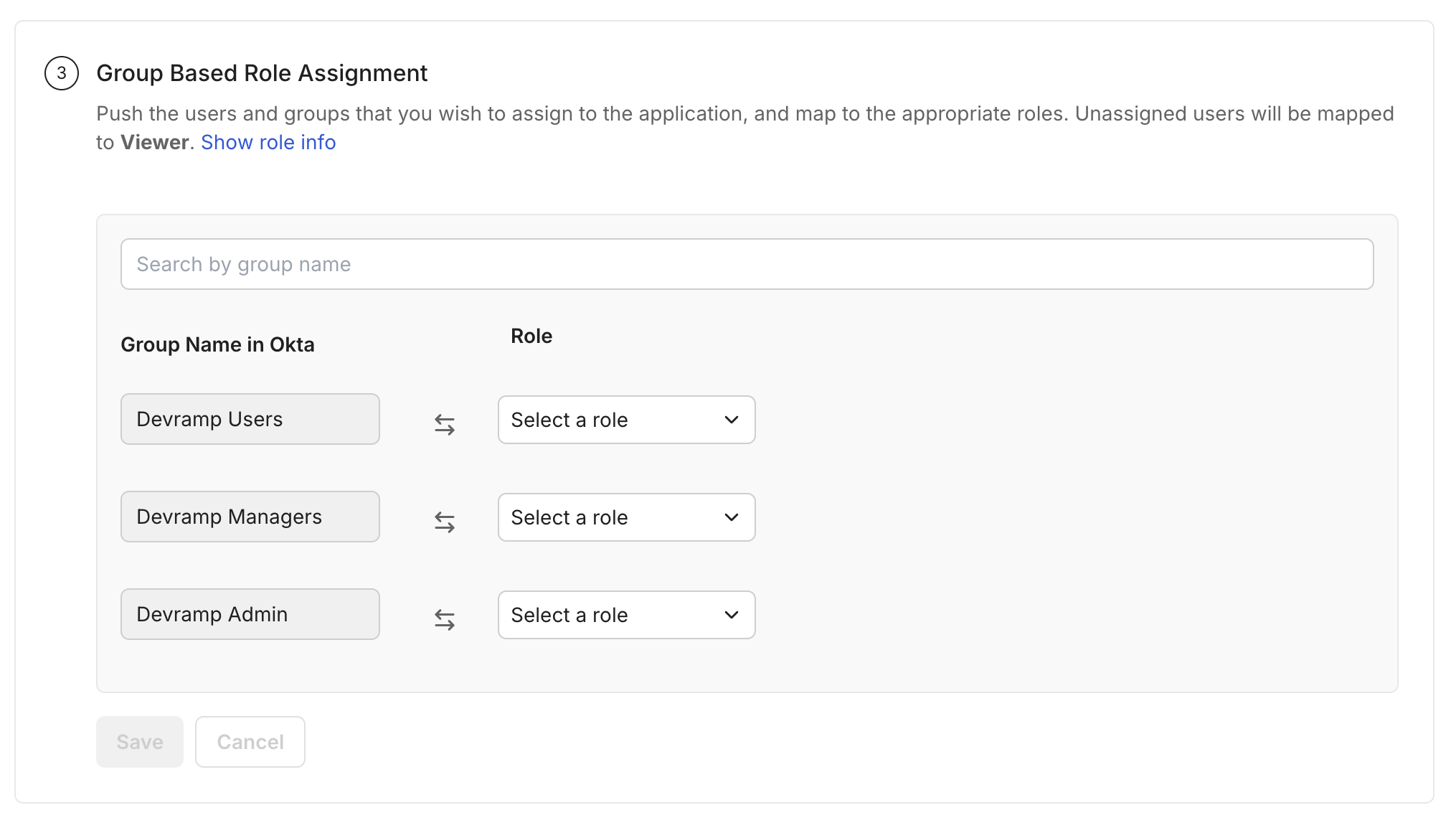The image size is (1456, 838).
Task: Click the Group Based Role Assignment heading
Action: (x=262, y=72)
